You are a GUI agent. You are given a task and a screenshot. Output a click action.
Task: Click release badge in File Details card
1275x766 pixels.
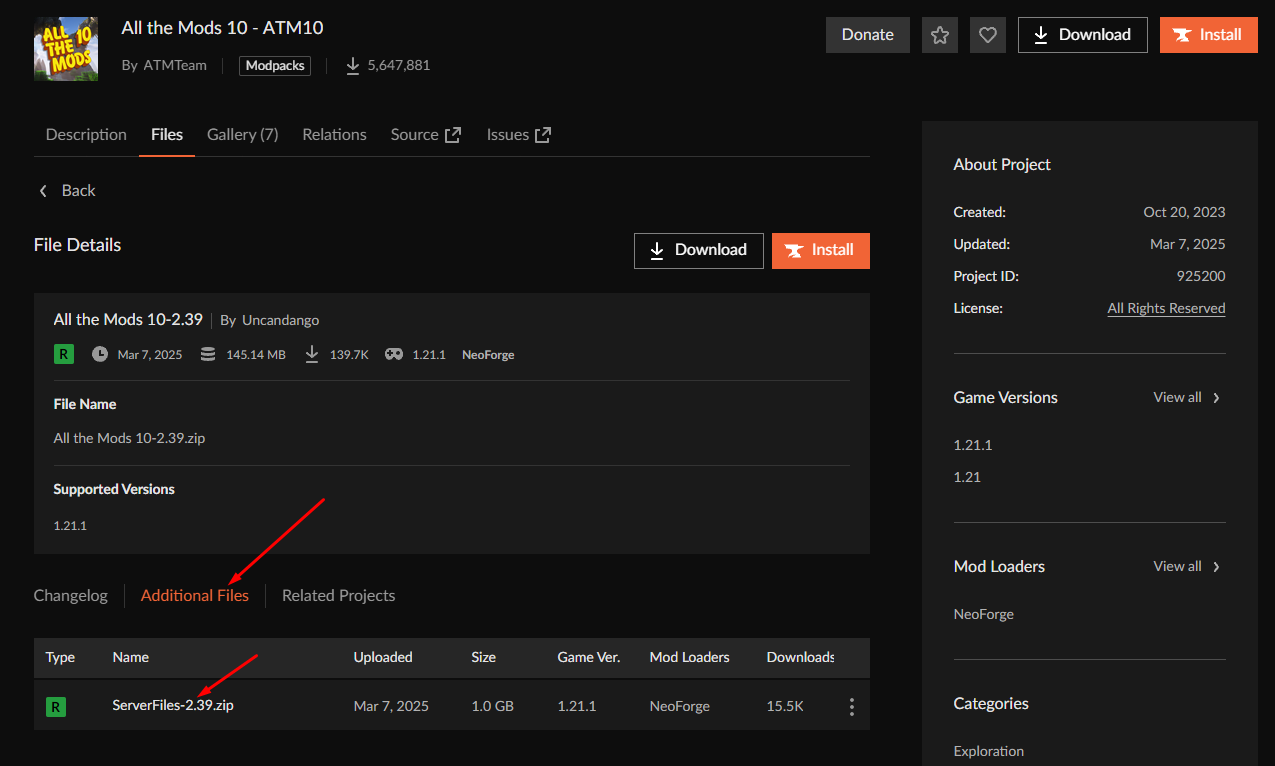pyautogui.click(x=64, y=354)
